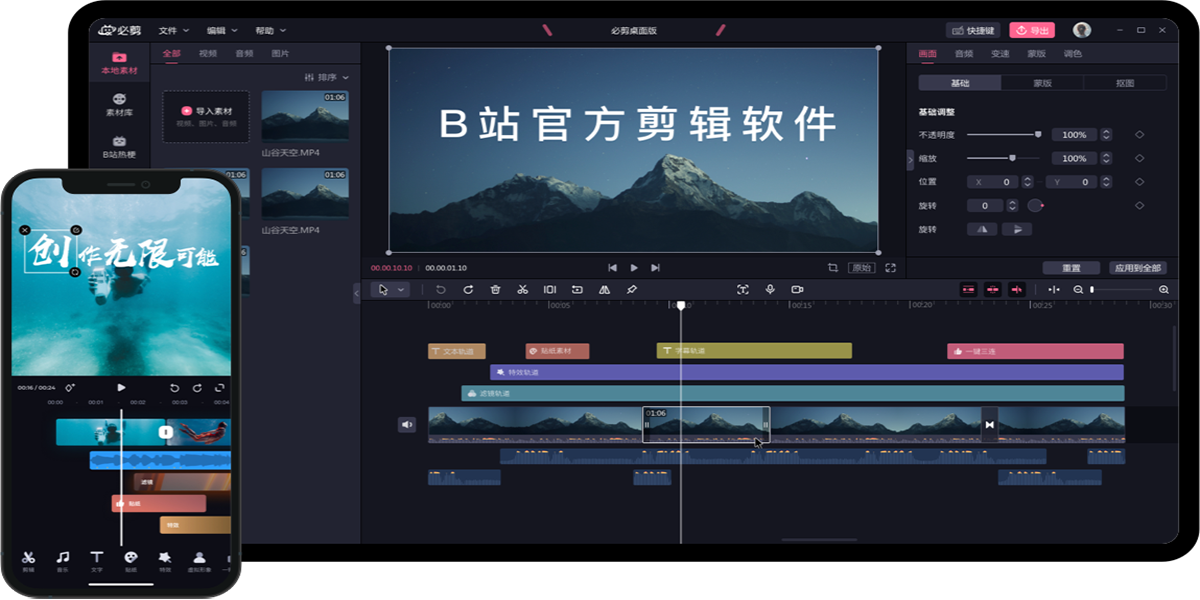The width and height of the screenshot is (1200, 600).
Task: Click the zoom-in magnifier on timeline
Action: [x=1163, y=289]
